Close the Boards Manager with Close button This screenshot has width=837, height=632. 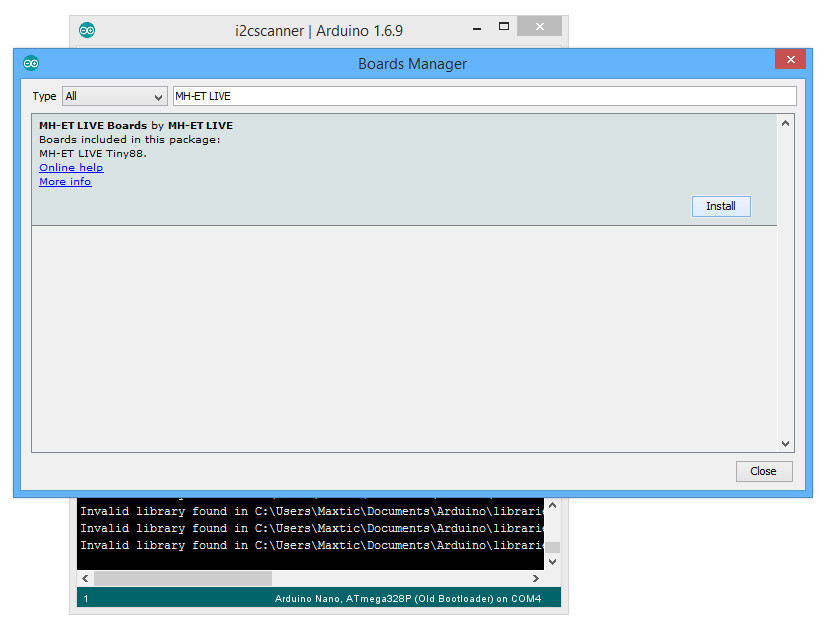pyautogui.click(x=763, y=471)
